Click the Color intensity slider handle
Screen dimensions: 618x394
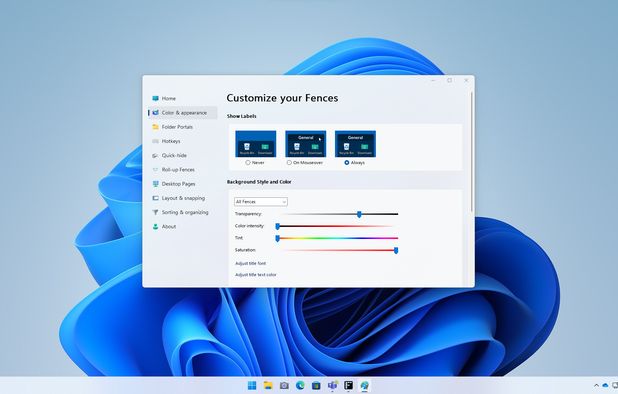tap(277, 226)
